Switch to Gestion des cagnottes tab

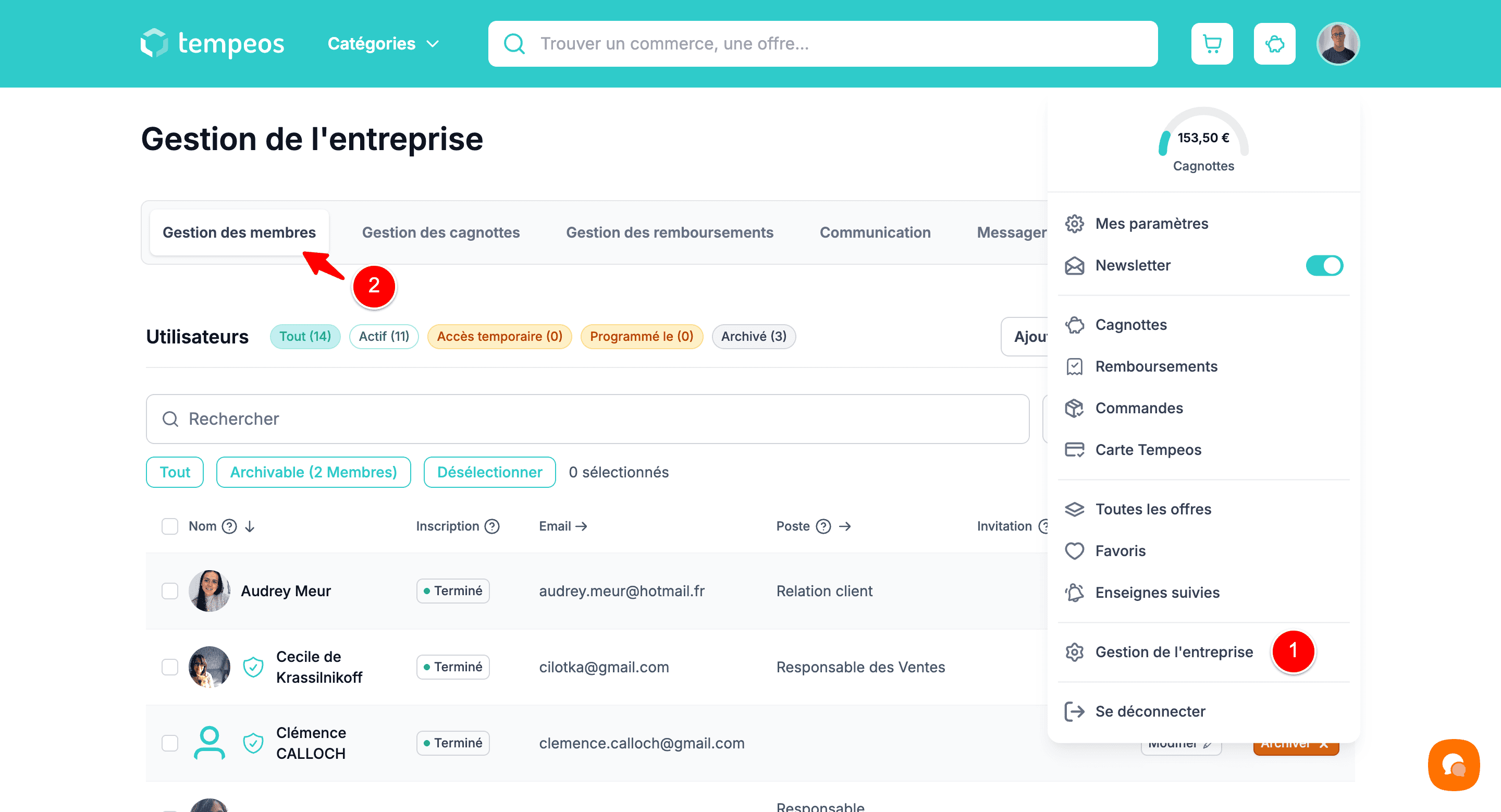tap(440, 232)
